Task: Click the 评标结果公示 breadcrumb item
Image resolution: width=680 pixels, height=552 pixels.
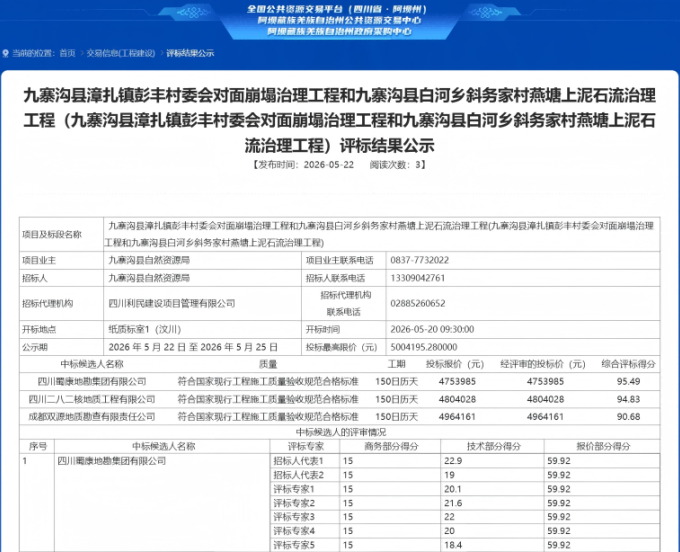Action: pos(190,53)
